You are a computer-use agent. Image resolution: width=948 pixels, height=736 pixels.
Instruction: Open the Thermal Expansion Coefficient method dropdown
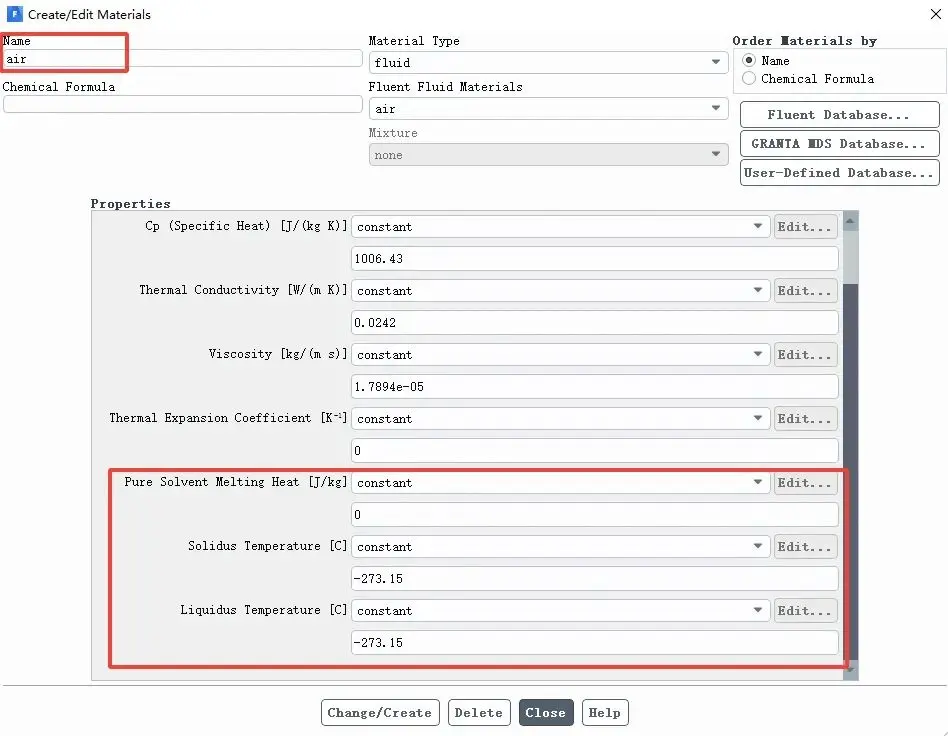560,418
